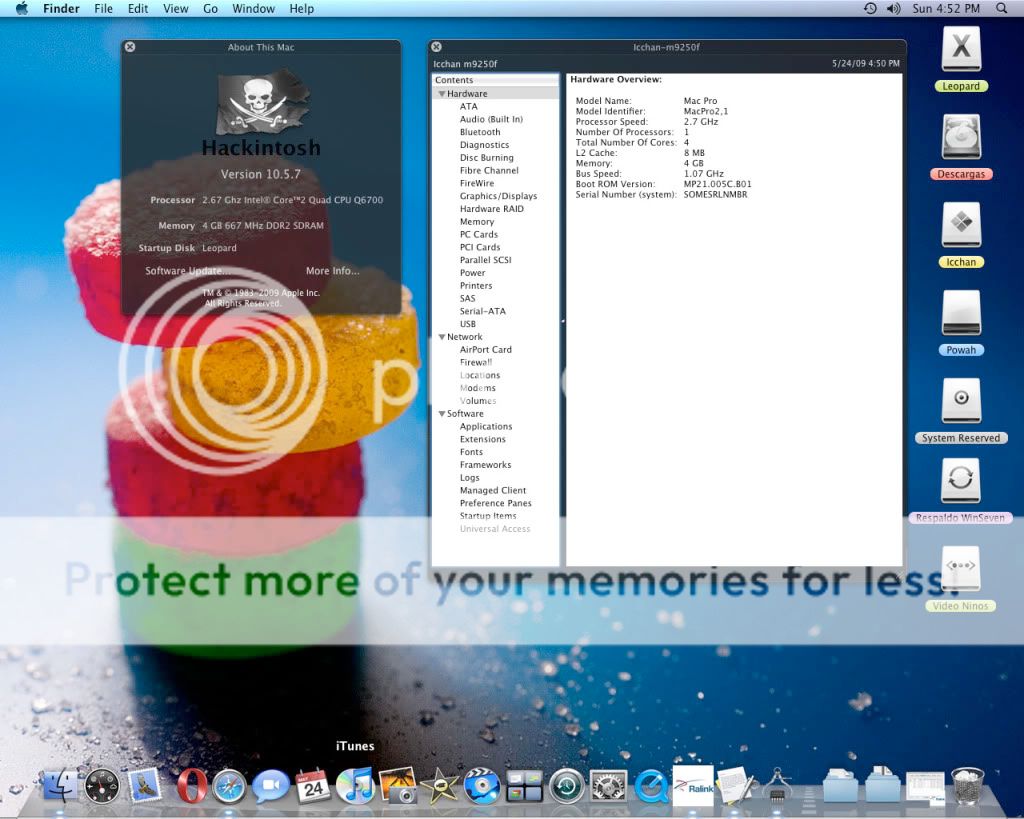
Task: Collapse the Network section triangle
Action: coord(441,337)
